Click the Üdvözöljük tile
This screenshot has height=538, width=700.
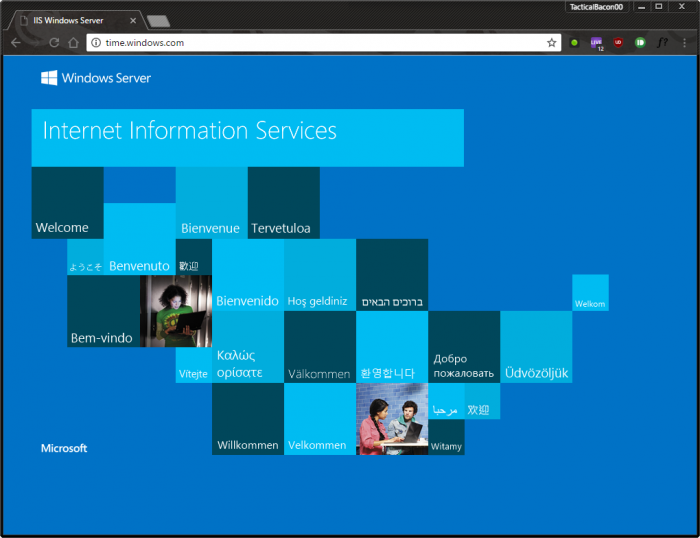(x=536, y=347)
